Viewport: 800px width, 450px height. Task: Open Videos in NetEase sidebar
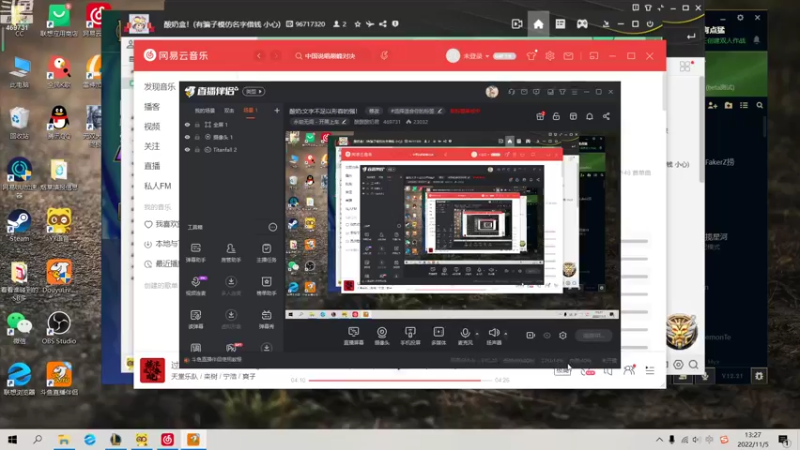tap(152, 127)
